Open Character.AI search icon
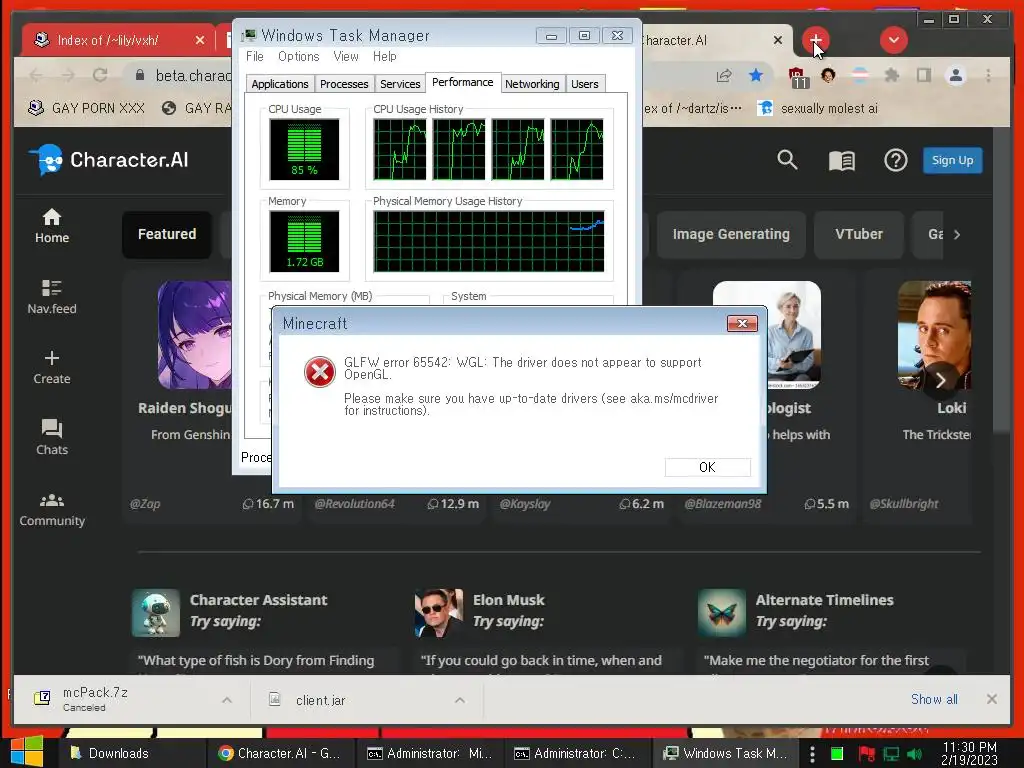Viewport: 1024px width, 768px height. tap(787, 160)
